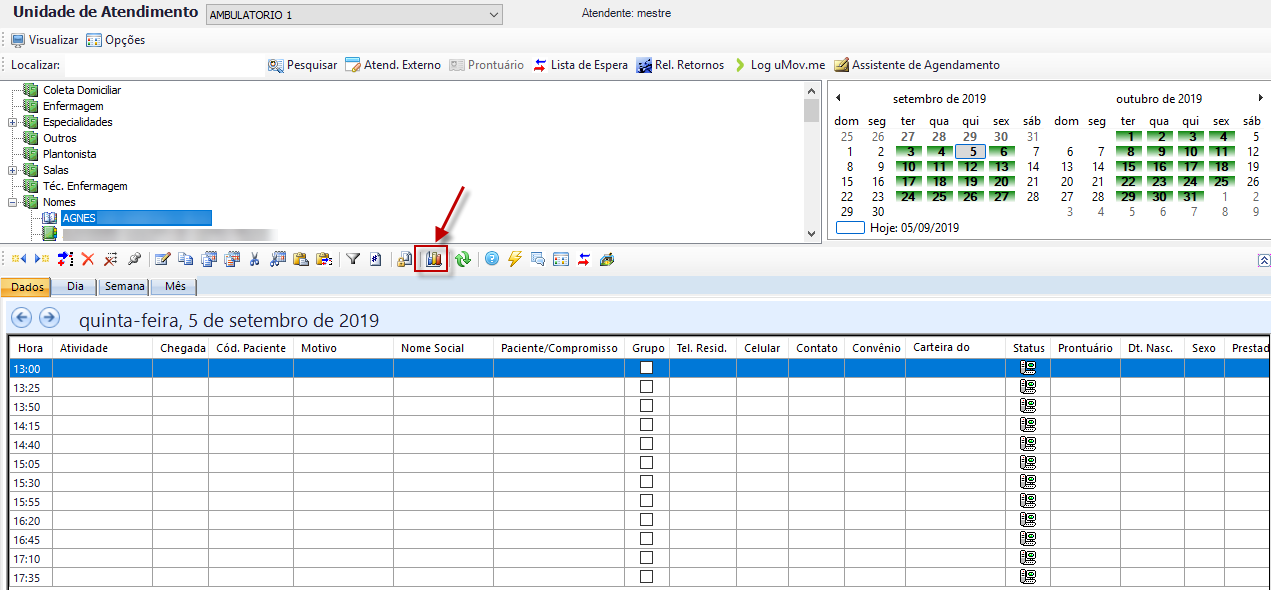
Task: Check the Grupo box for 13:25
Action: (646, 387)
